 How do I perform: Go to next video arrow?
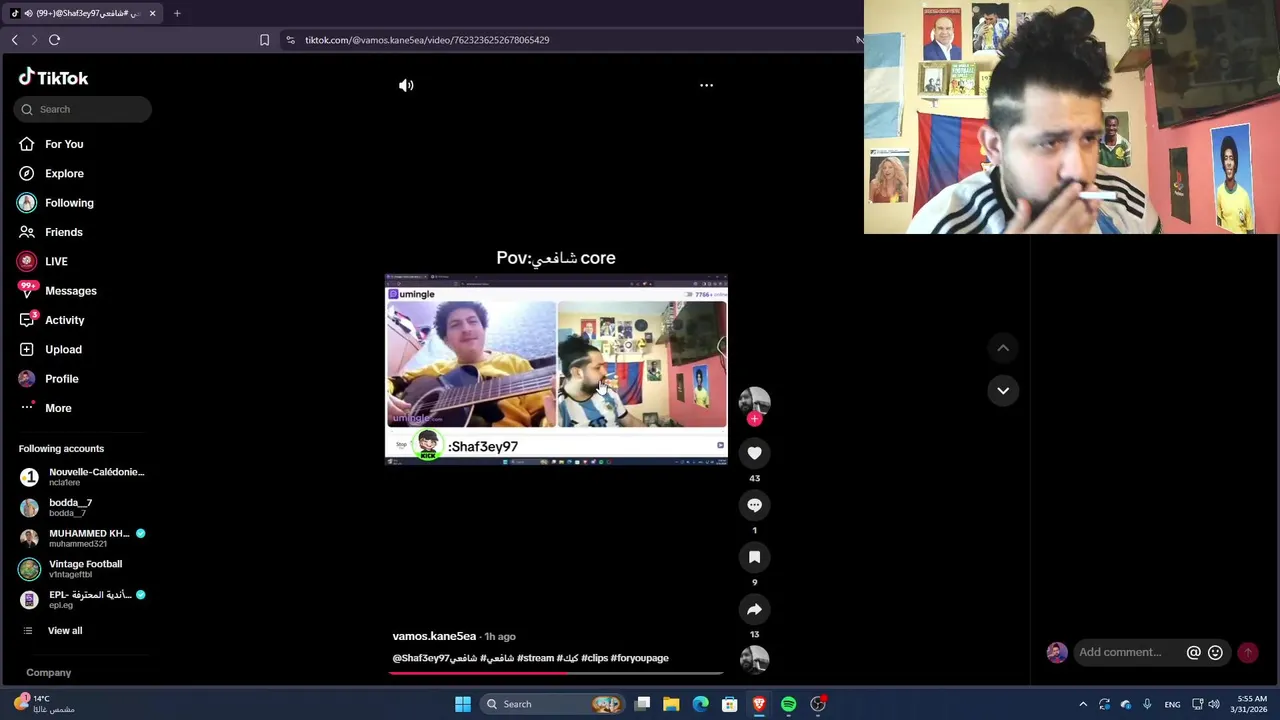[1003, 390]
